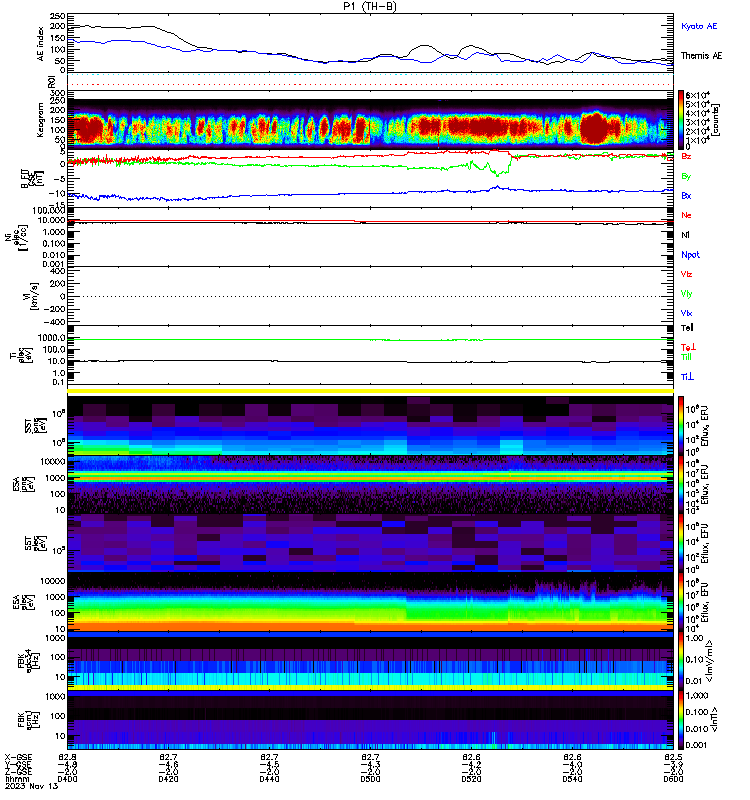Click the 1000.0 temperature axis tick

pos(52,338)
